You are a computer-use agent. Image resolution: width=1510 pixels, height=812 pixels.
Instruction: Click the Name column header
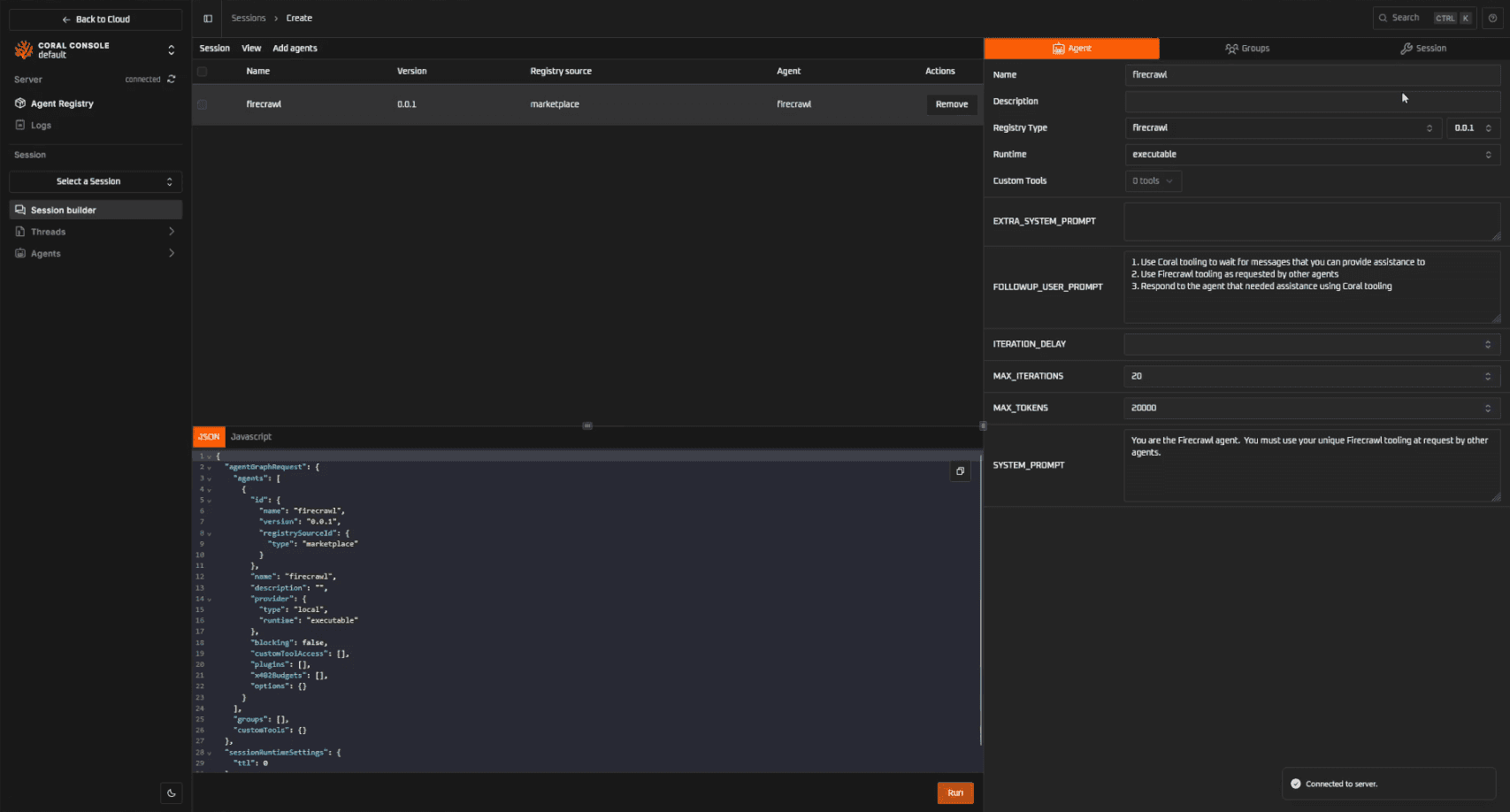(258, 72)
